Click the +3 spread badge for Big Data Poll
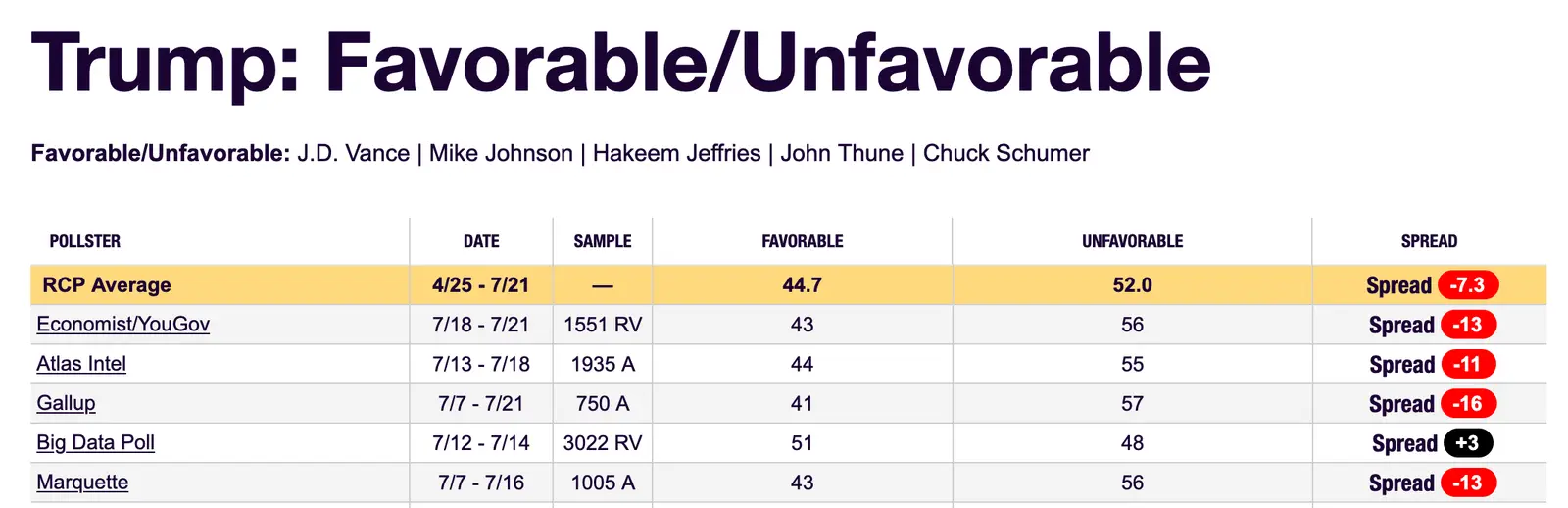1568x508 pixels. [1467, 443]
